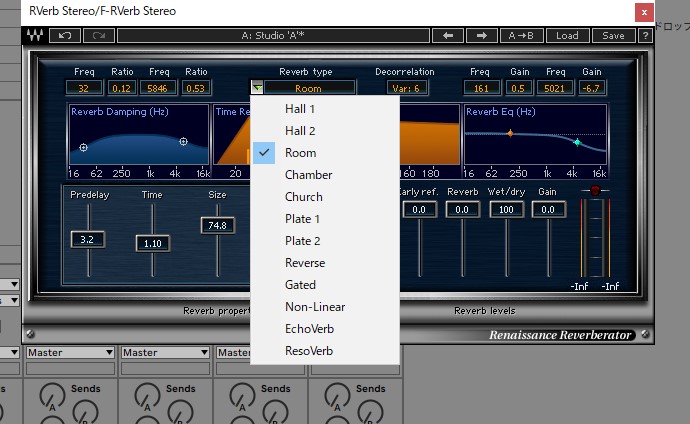Select EchoVerb reverb type
Image resolution: width=690 pixels, height=424 pixels.
tap(325, 329)
